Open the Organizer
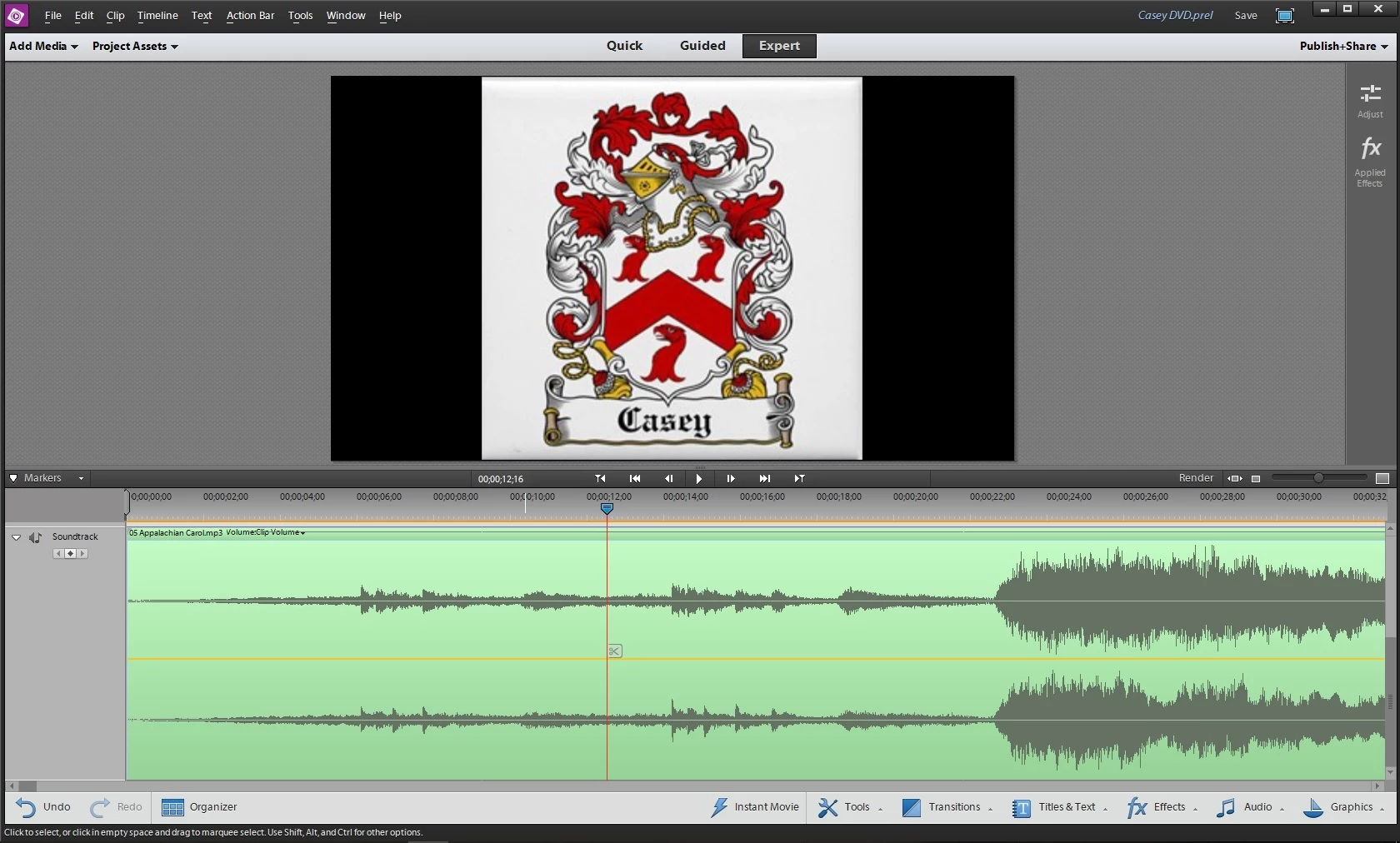This screenshot has width=1400, height=843. [x=199, y=807]
